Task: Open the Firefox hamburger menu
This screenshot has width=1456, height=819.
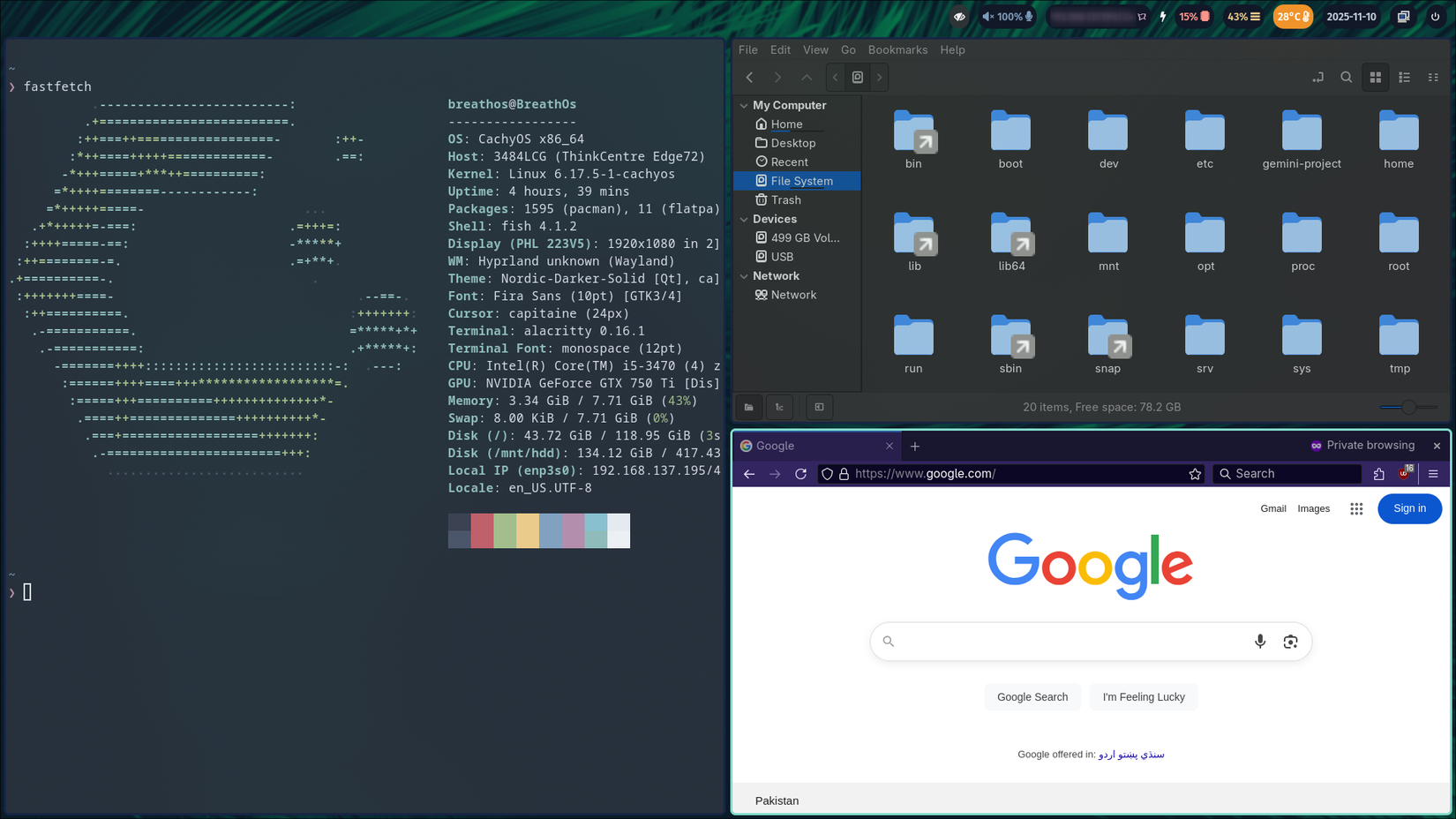Action: coord(1433,474)
